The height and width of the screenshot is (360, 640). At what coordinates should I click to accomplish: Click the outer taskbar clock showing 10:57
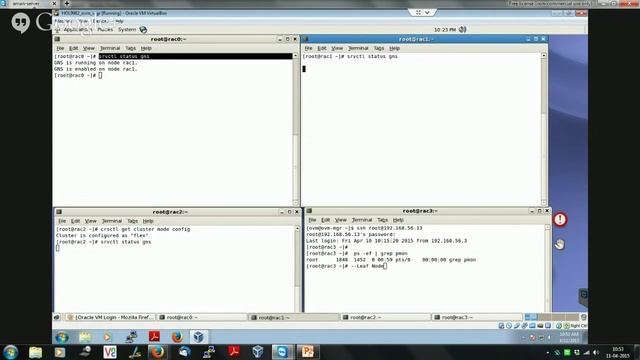click(x=618, y=352)
